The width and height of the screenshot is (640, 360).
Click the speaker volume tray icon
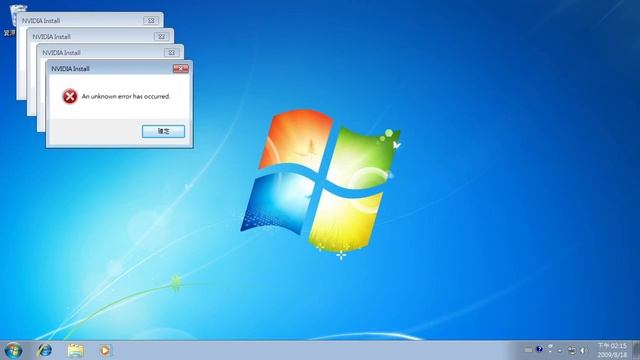583,350
